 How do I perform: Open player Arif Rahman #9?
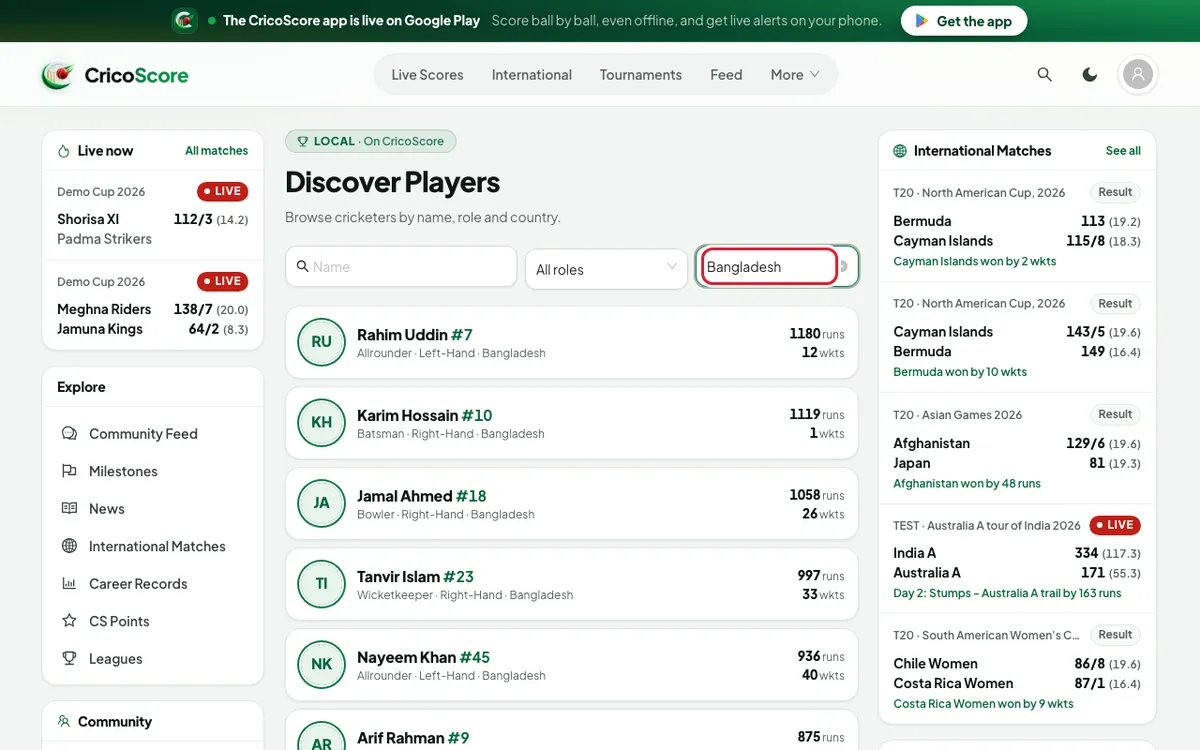tap(572, 730)
